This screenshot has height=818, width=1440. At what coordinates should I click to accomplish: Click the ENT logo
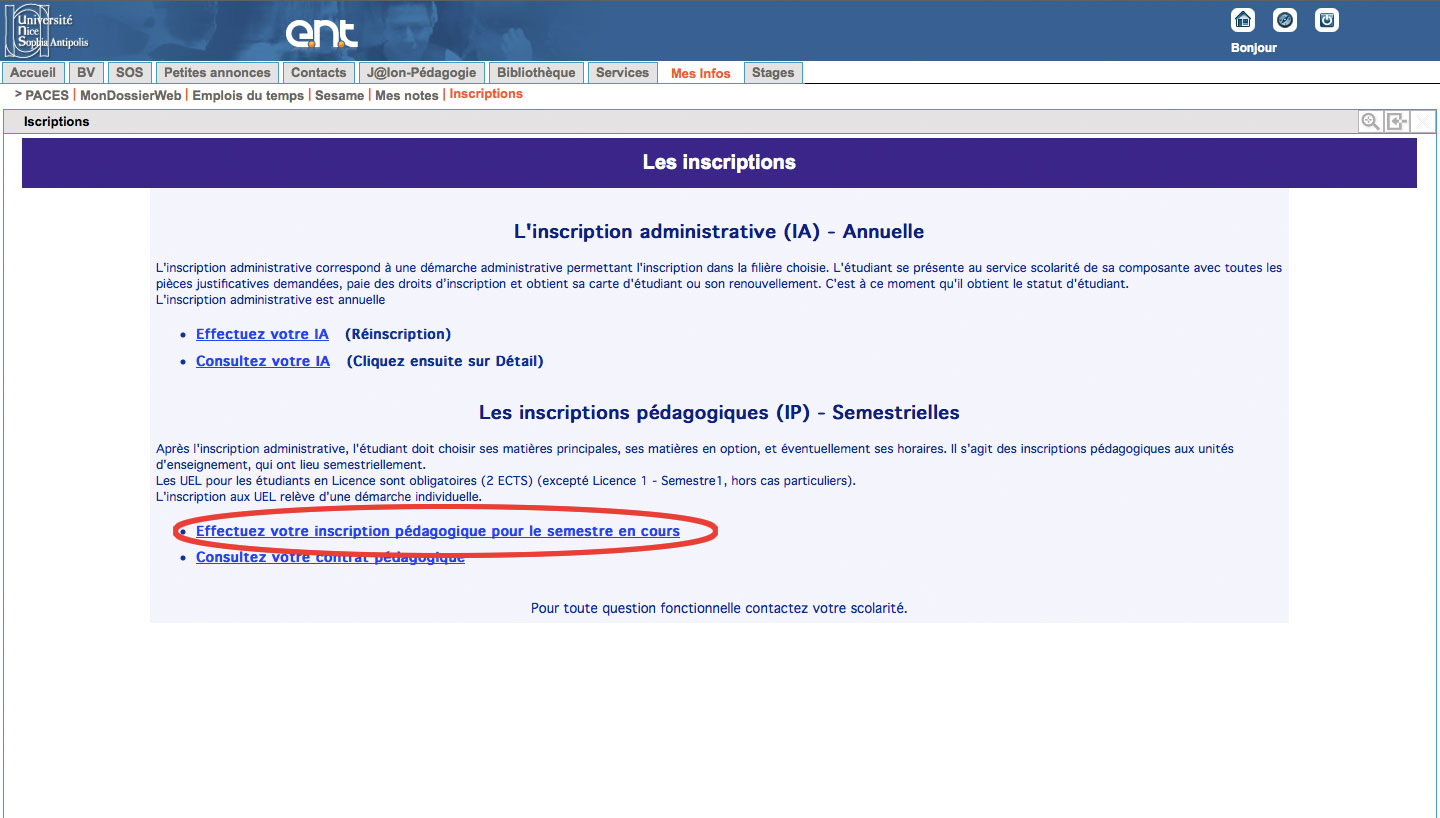coord(321,33)
